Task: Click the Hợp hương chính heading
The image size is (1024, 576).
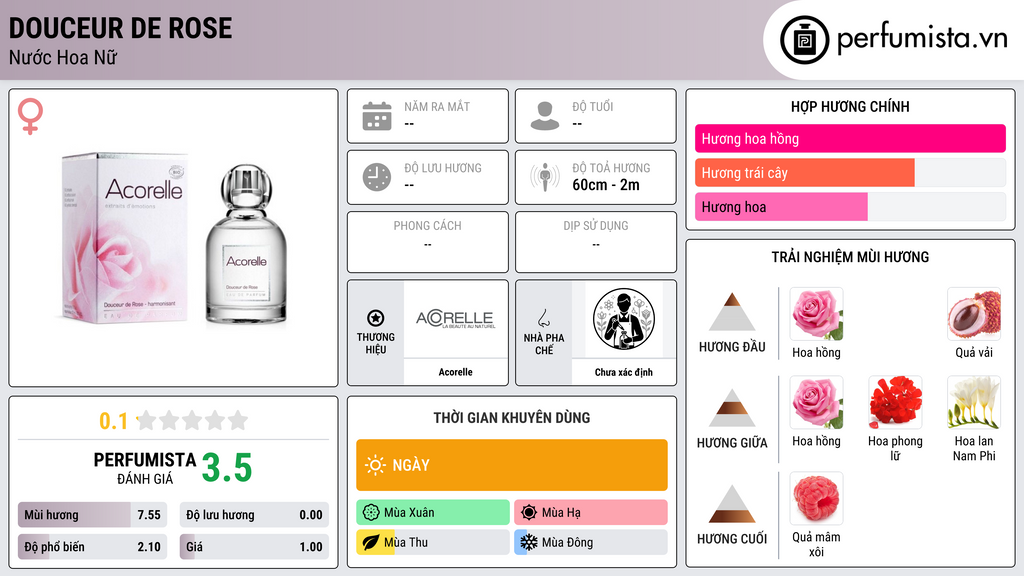Action: point(850,106)
